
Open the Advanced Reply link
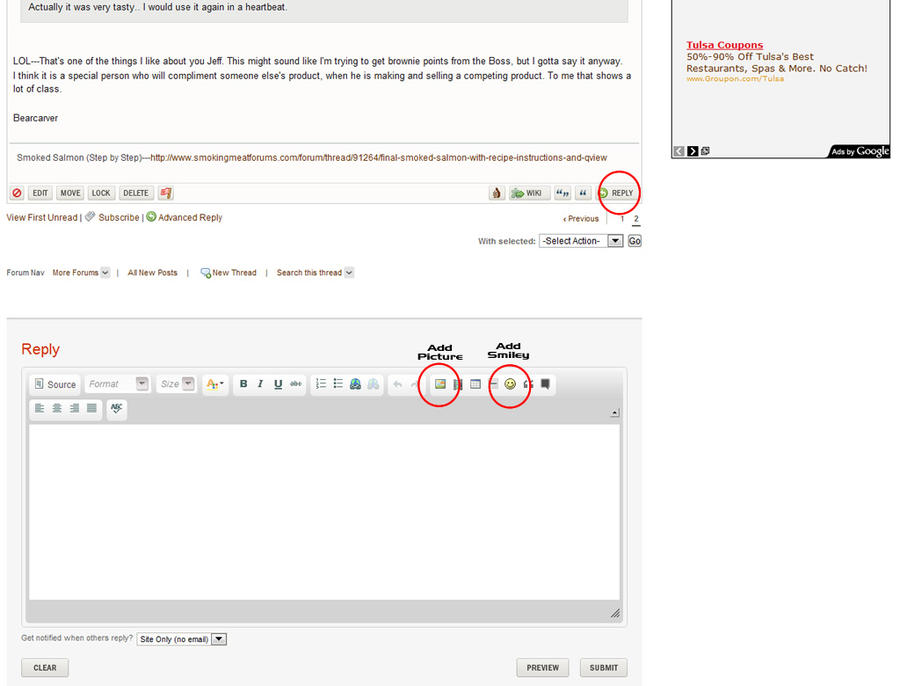pyautogui.click(x=189, y=217)
